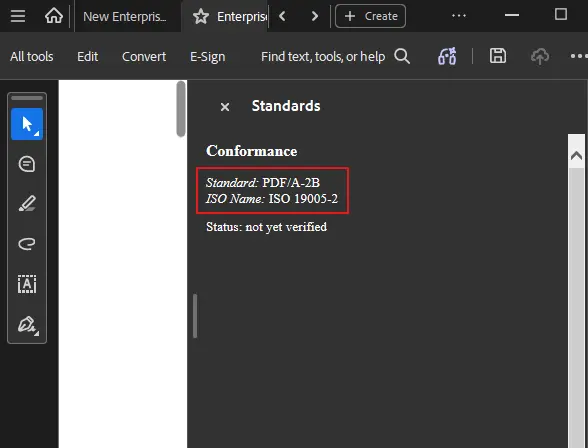Click the Standard: PDF/A-2B text

click(x=262, y=183)
